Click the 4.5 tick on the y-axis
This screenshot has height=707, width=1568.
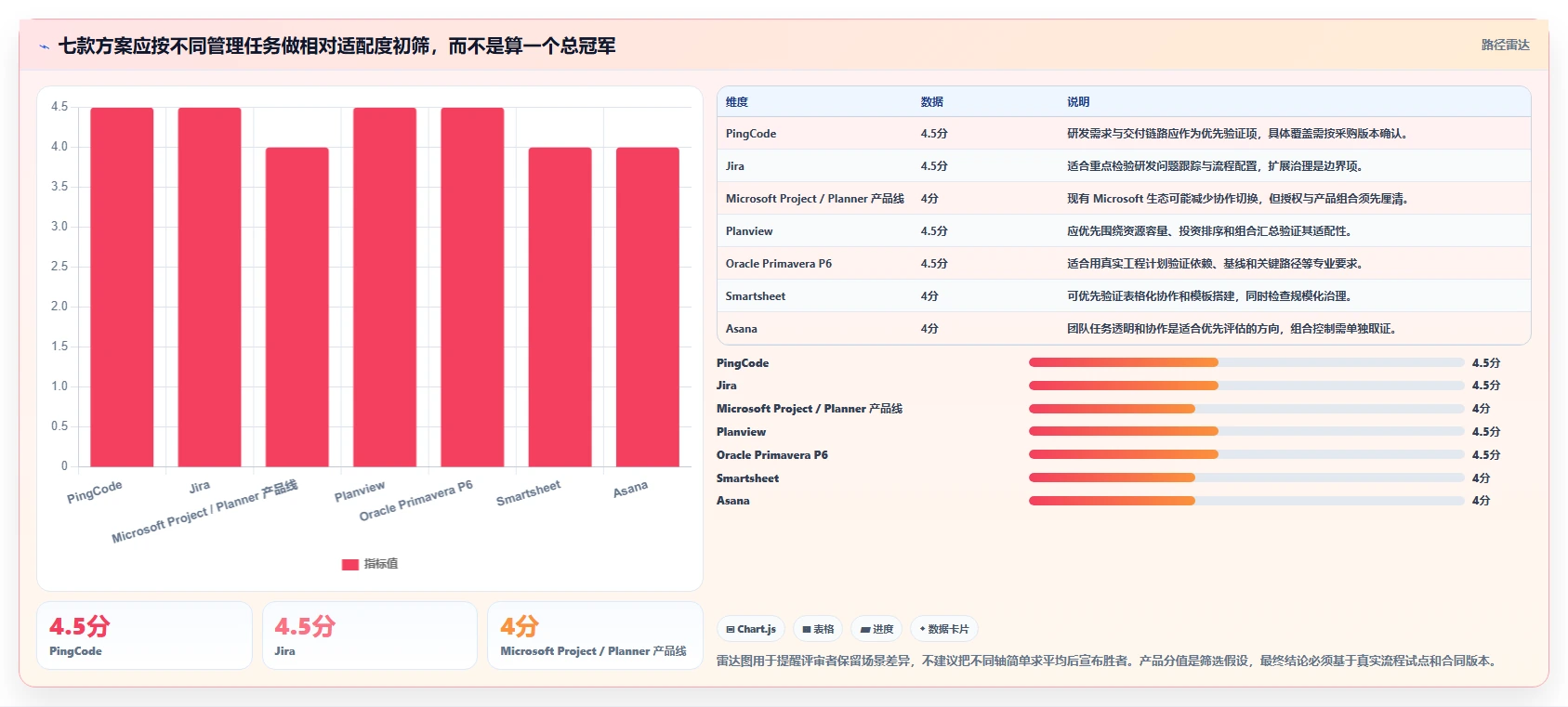[59, 107]
